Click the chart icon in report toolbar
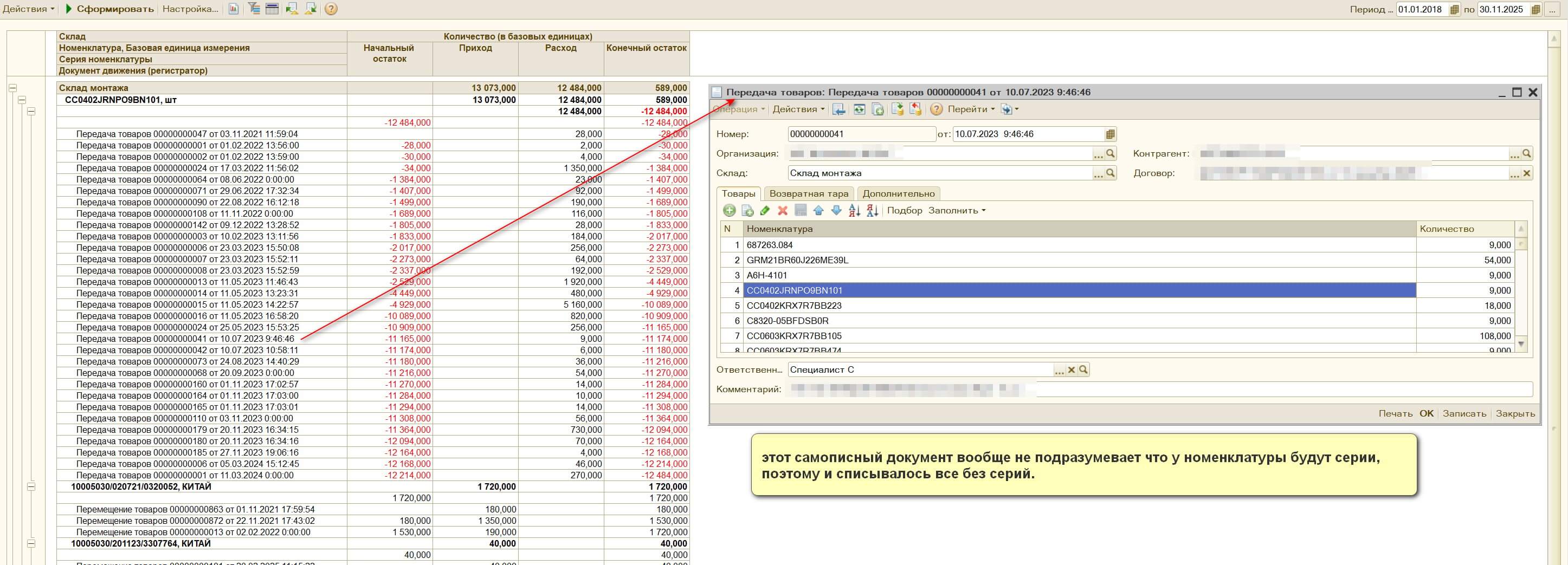This screenshot has height=565, width=1568. (x=233, y=9)
